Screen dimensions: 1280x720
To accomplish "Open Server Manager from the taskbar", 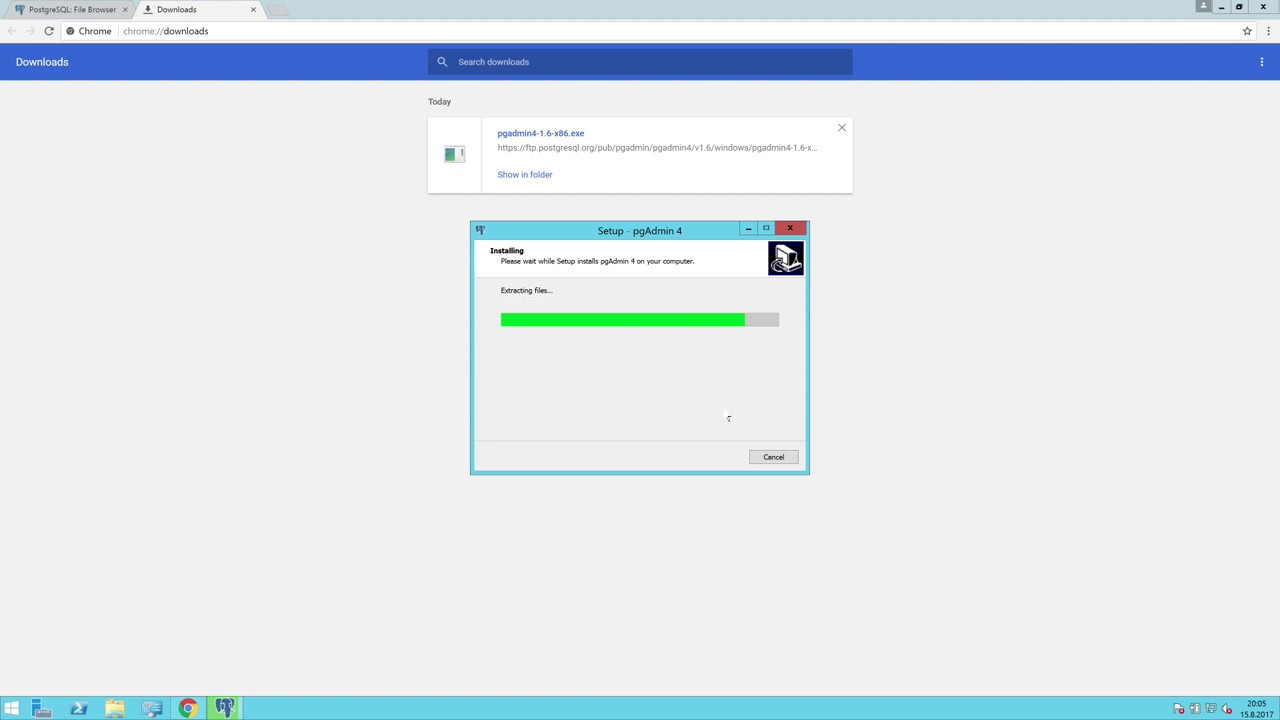I will (x=41, y=709).
